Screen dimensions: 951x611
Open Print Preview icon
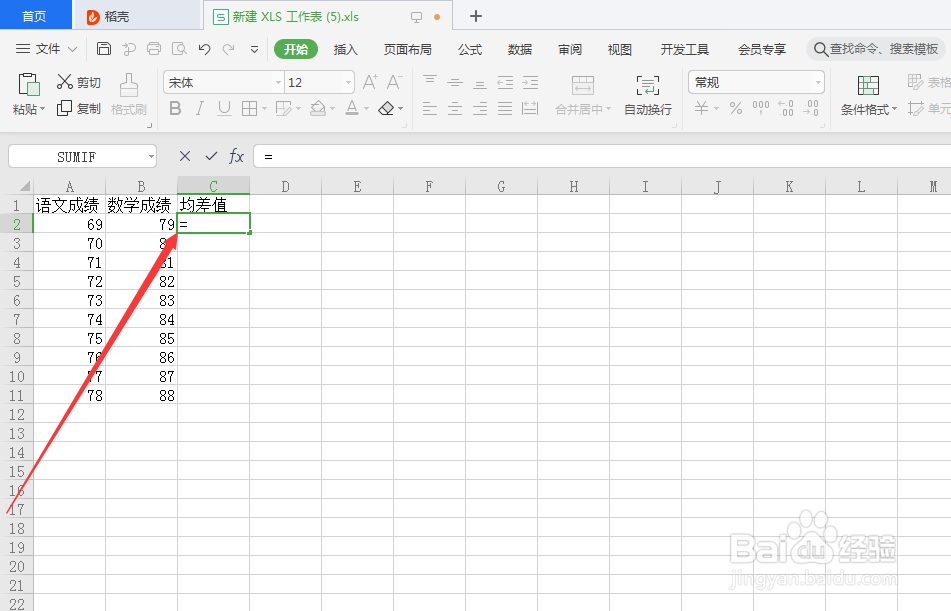coord(179,49)
